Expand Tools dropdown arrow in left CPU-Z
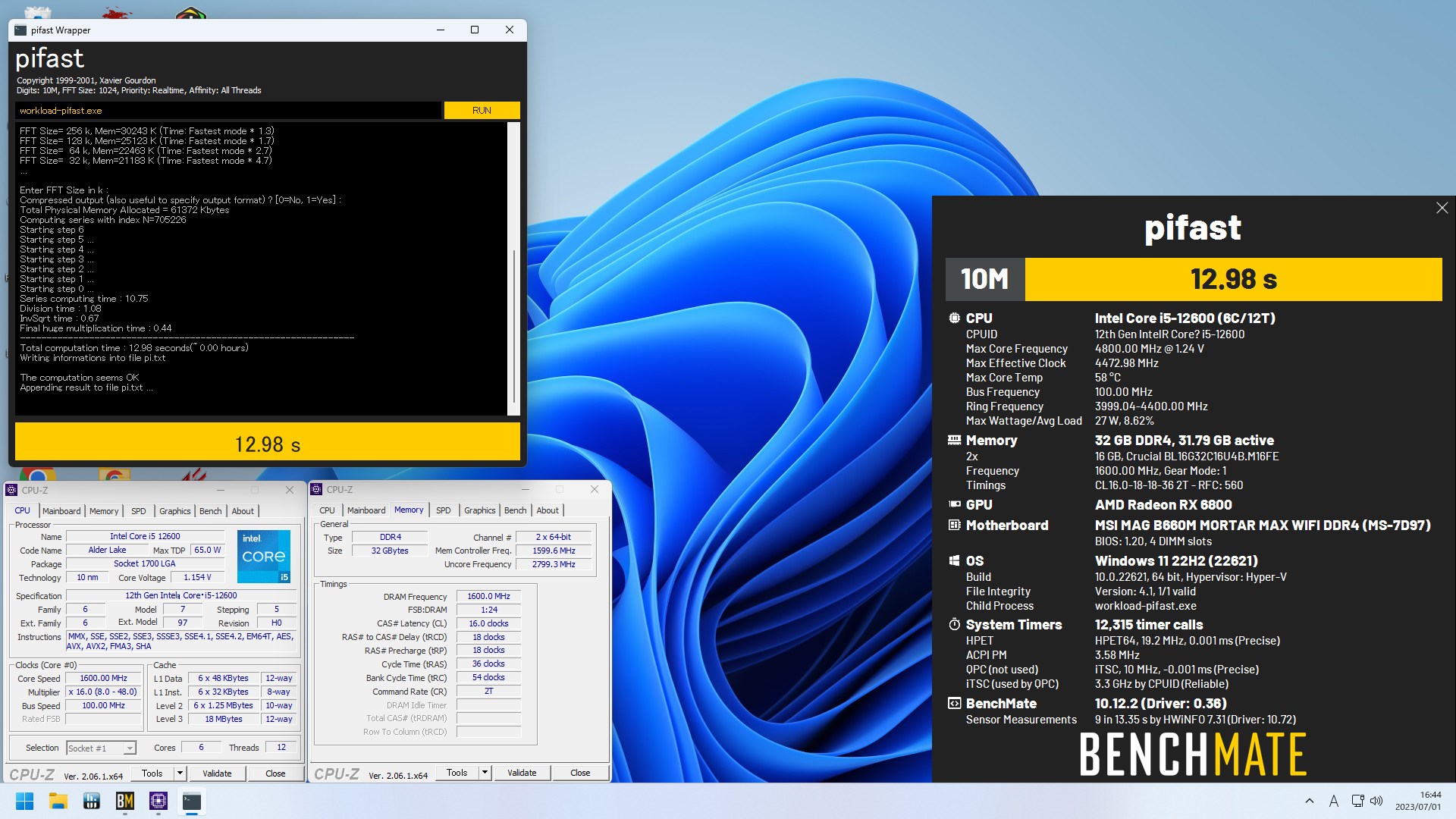 180,773
